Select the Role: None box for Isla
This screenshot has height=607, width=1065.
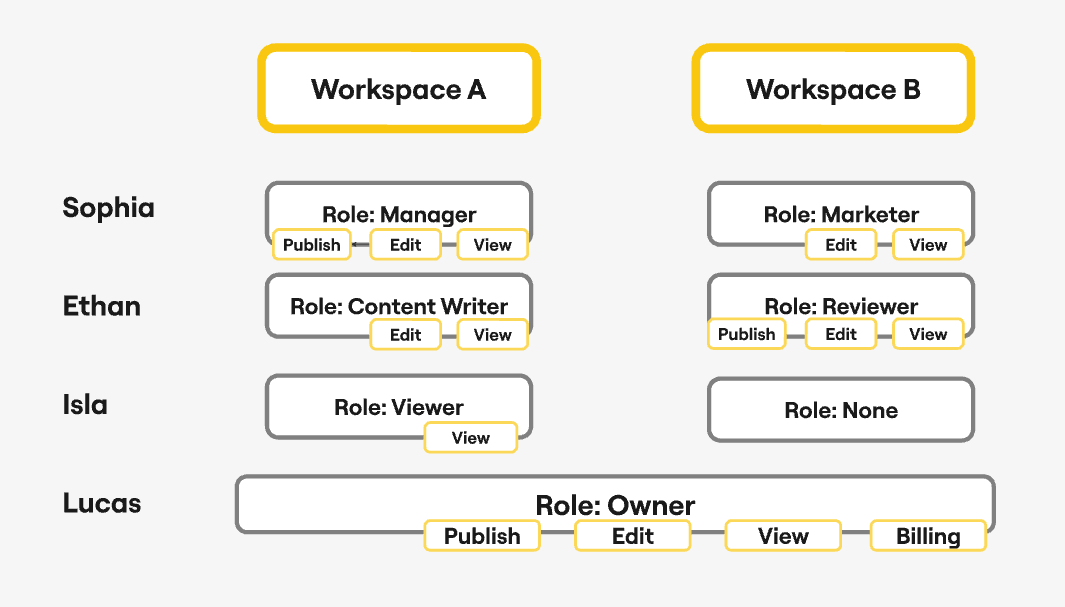pyautogui.click(x=840, y=410)
